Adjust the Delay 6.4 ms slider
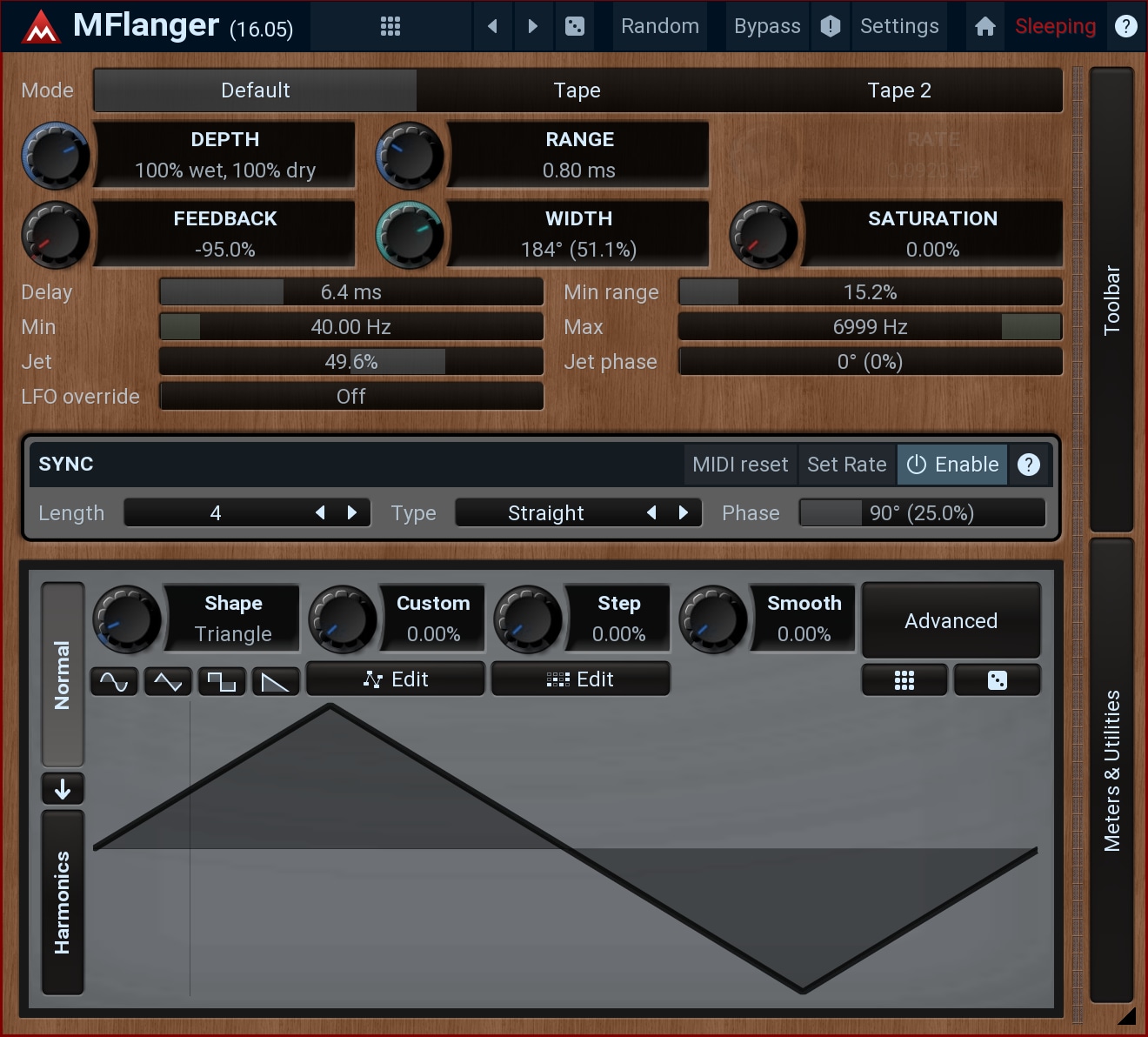 [351, 292]
